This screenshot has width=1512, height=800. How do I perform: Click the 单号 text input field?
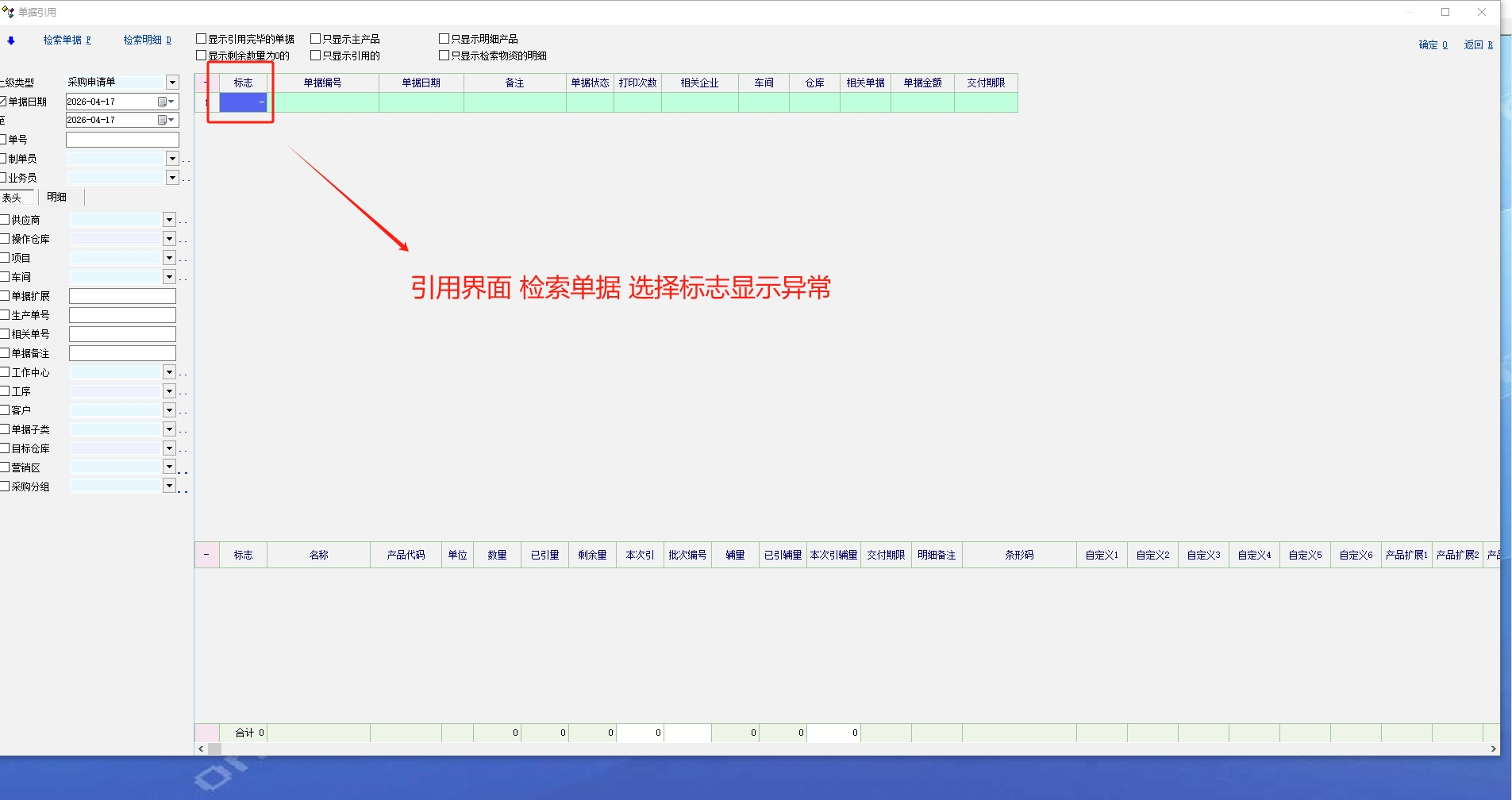tap(122, 140)
